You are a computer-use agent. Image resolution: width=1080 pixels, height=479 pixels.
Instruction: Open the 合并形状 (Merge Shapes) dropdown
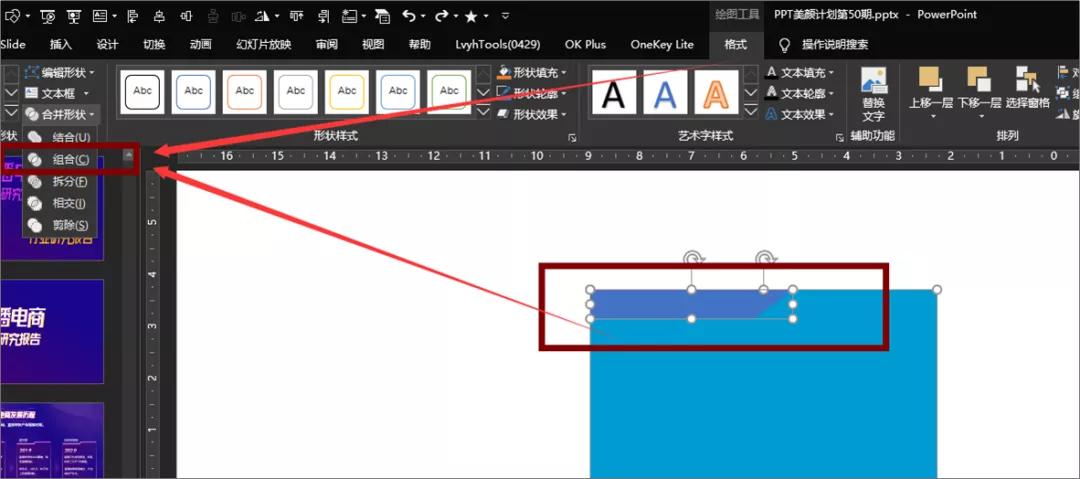point(61,114)
